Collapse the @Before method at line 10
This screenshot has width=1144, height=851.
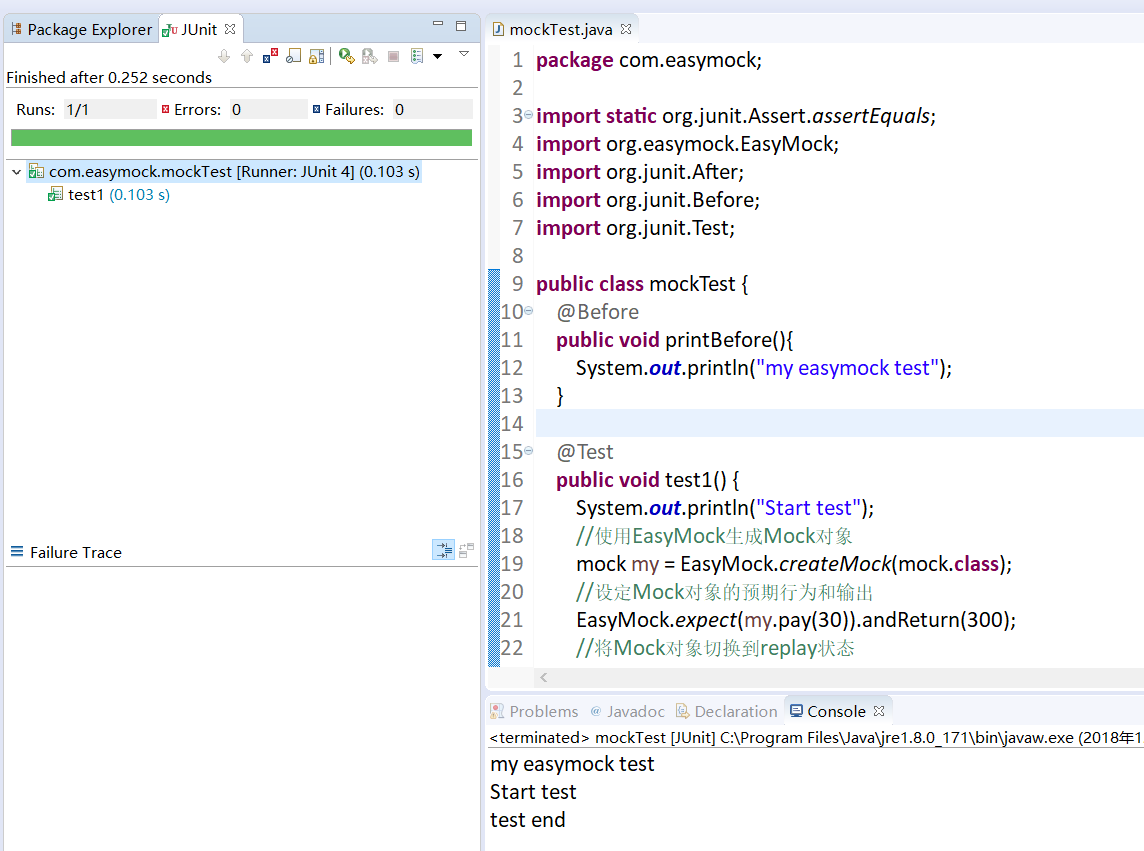(x=528, y=311)
